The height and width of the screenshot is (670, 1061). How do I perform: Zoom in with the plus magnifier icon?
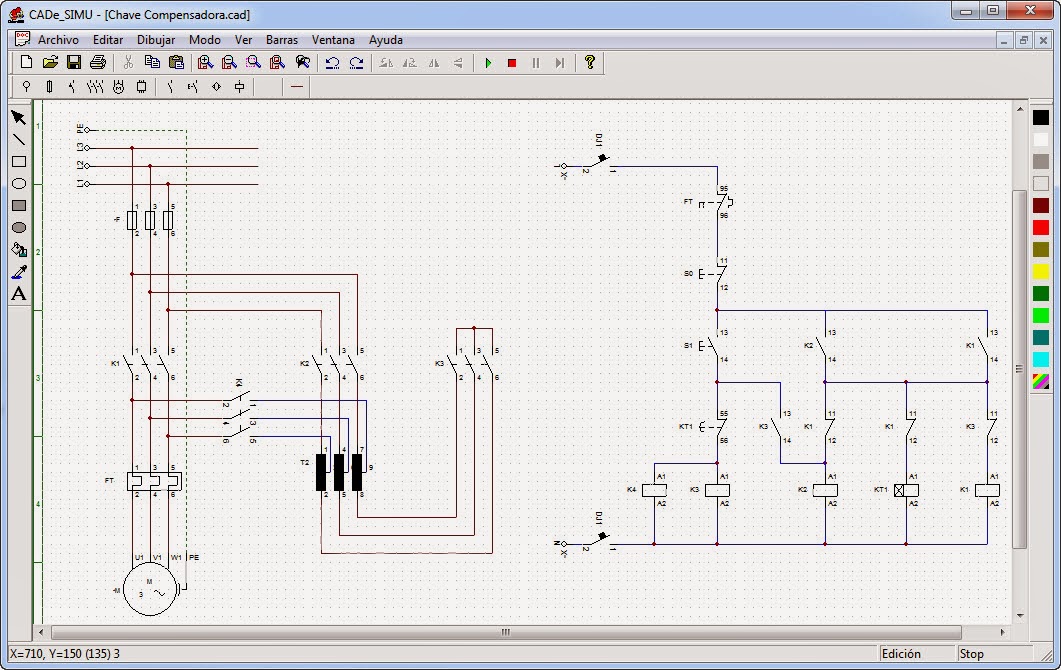coord(205,62)
